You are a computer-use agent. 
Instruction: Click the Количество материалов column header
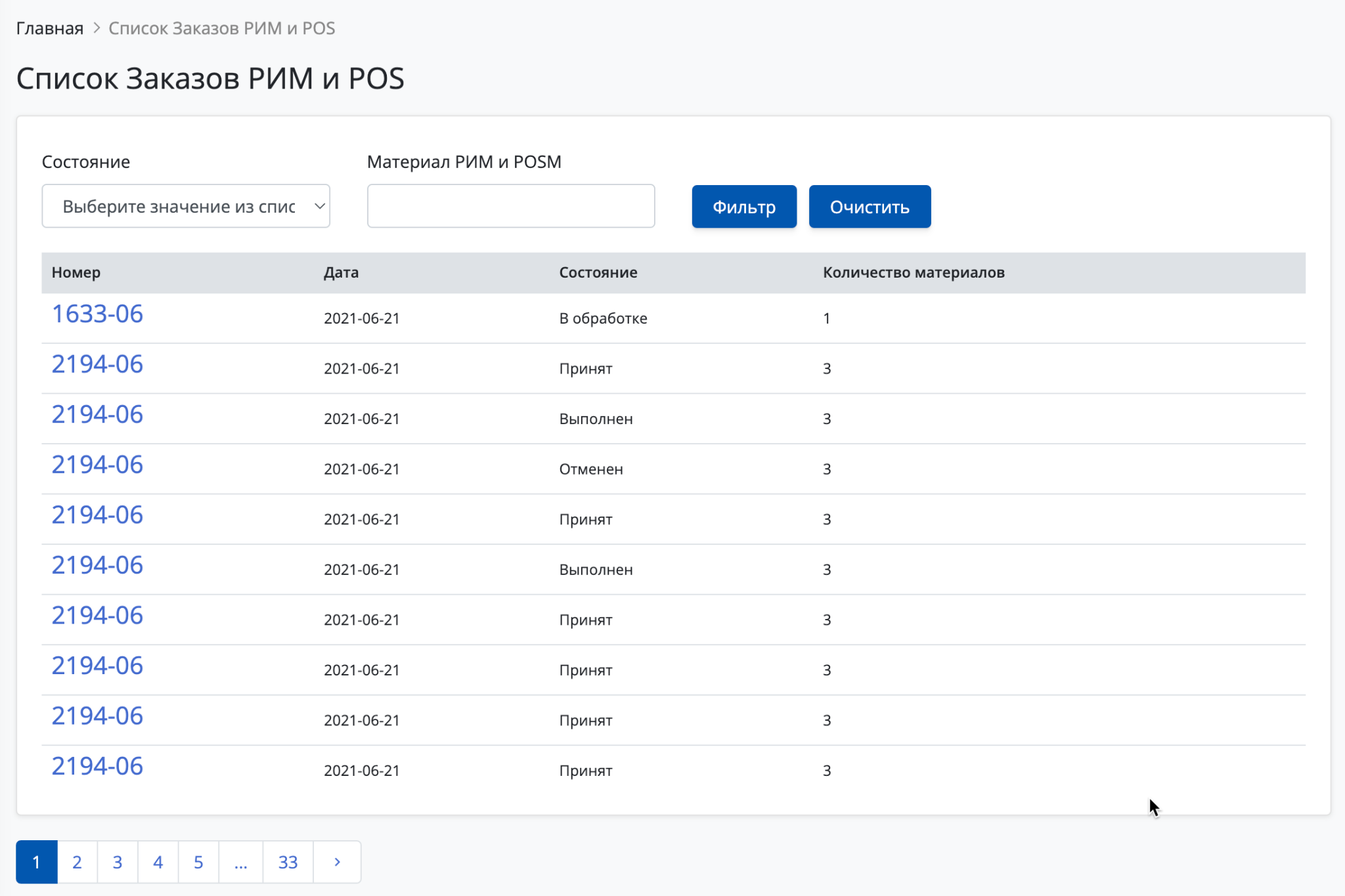(914, 272)
